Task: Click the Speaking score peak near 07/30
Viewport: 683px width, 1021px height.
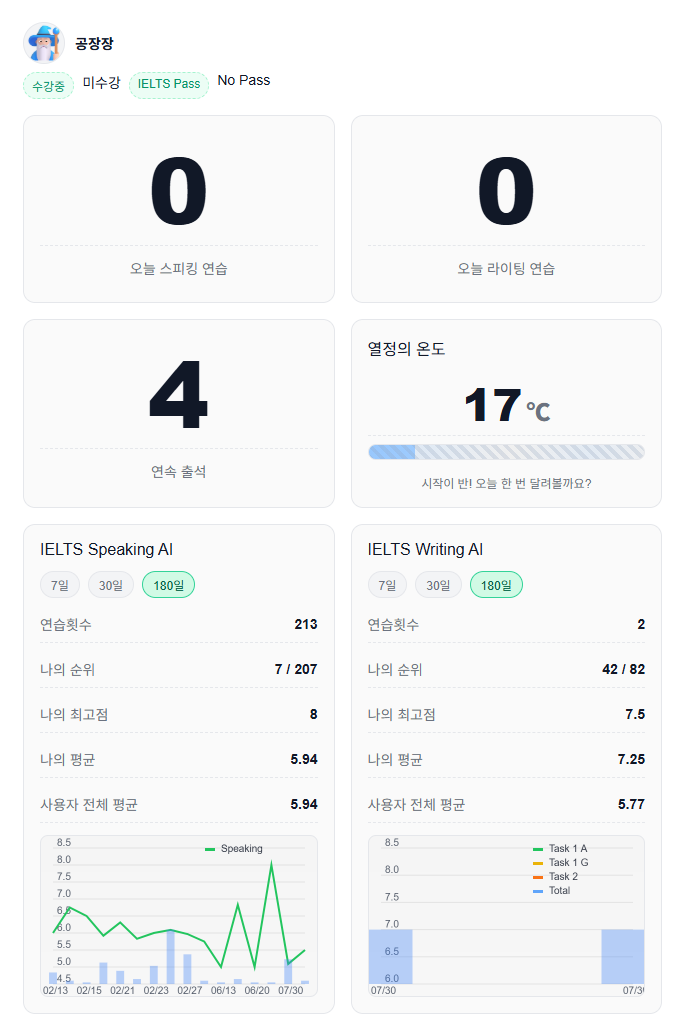Action: [272, 862]
